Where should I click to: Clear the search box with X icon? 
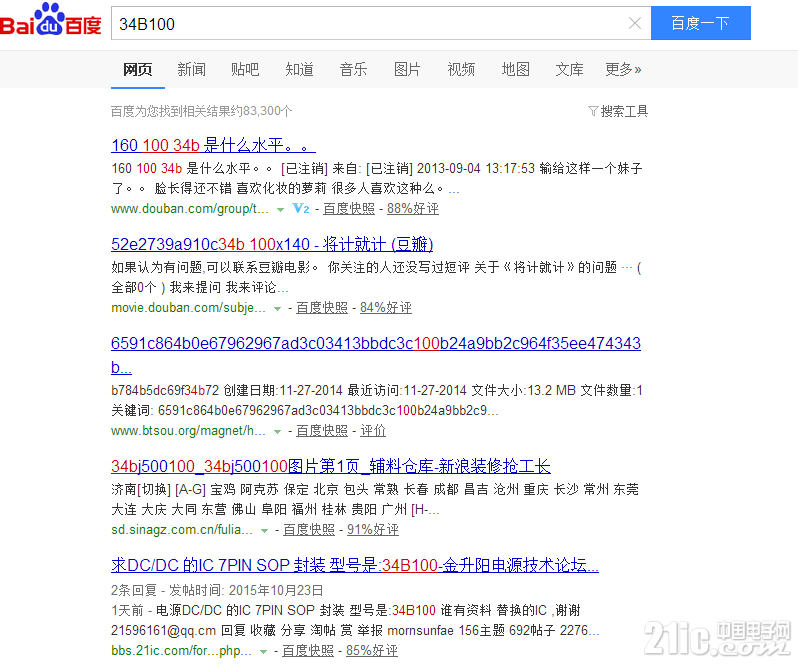click(x=635, y=23)
